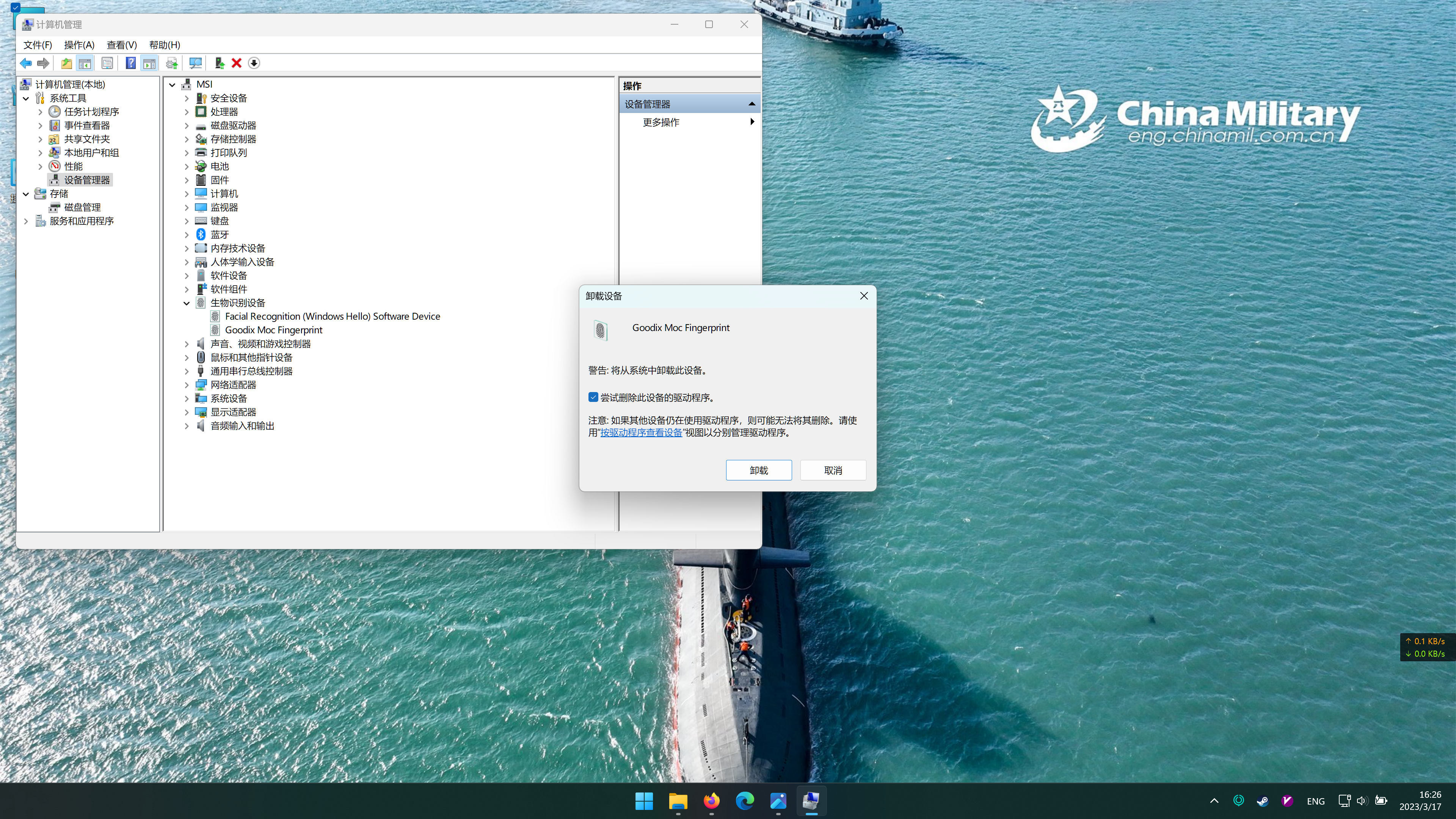Select 磁盘管理 in left tree
Viewport: 1456px width, 819px height.
coord(83,207)
